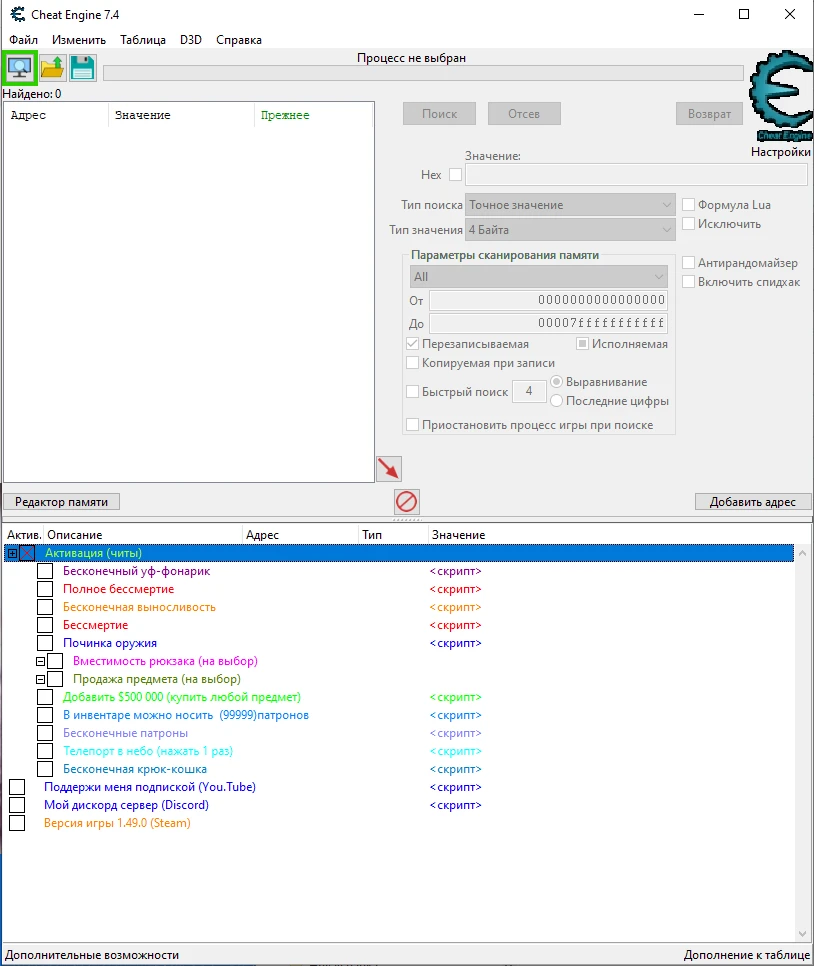This screenshot has height=966, width=814.
Task: Click the open file folder icon
Action: pos(52,68)
